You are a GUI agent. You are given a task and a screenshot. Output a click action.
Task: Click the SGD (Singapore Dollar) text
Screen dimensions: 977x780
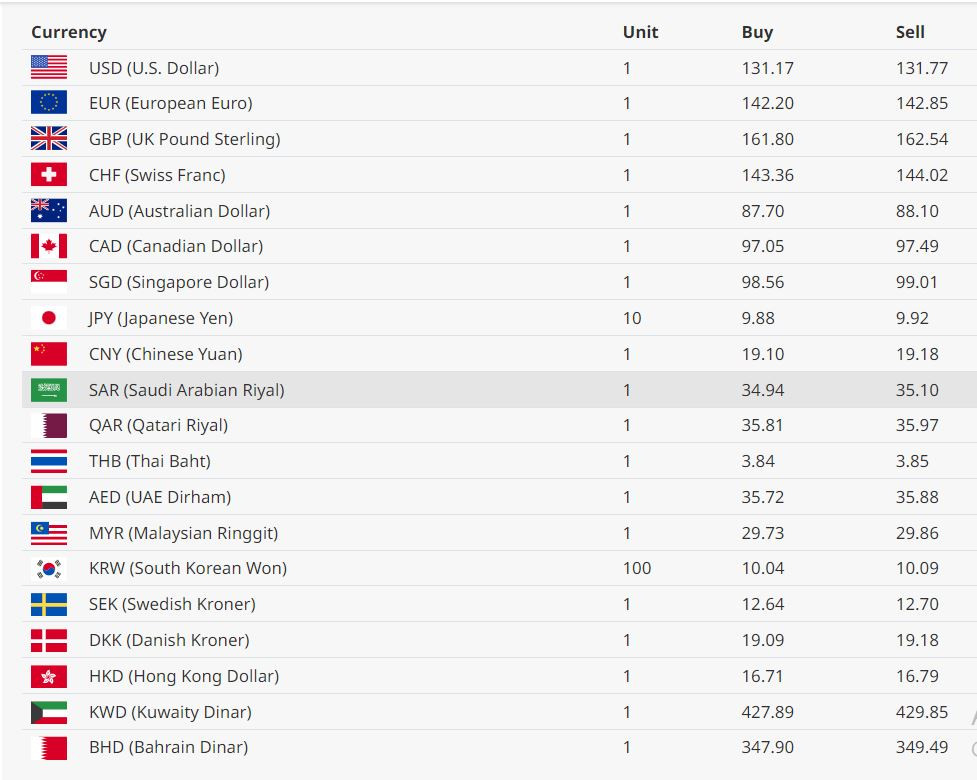pyautogui.click(x=179, y=282)
